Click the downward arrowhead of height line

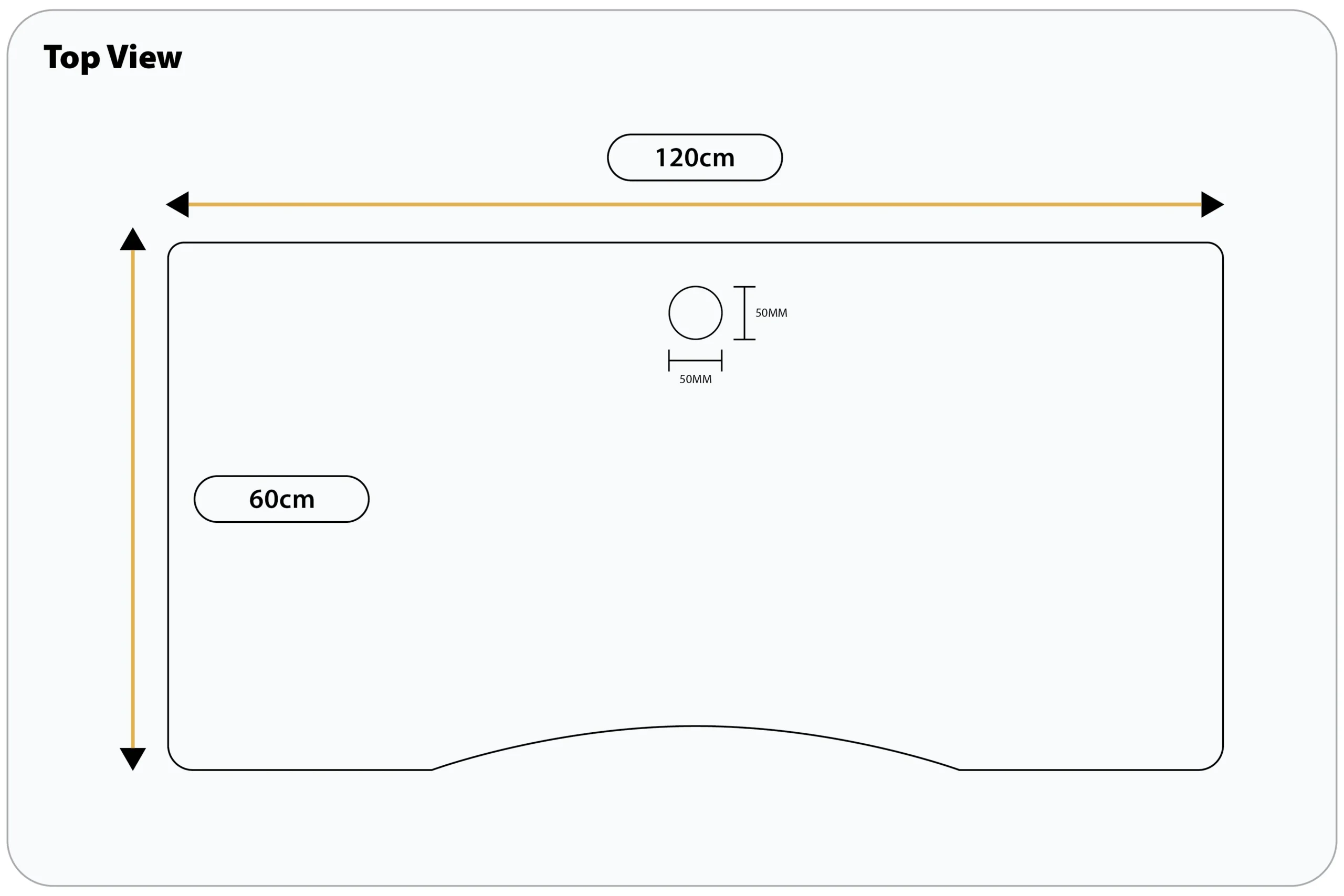point(133,759)
